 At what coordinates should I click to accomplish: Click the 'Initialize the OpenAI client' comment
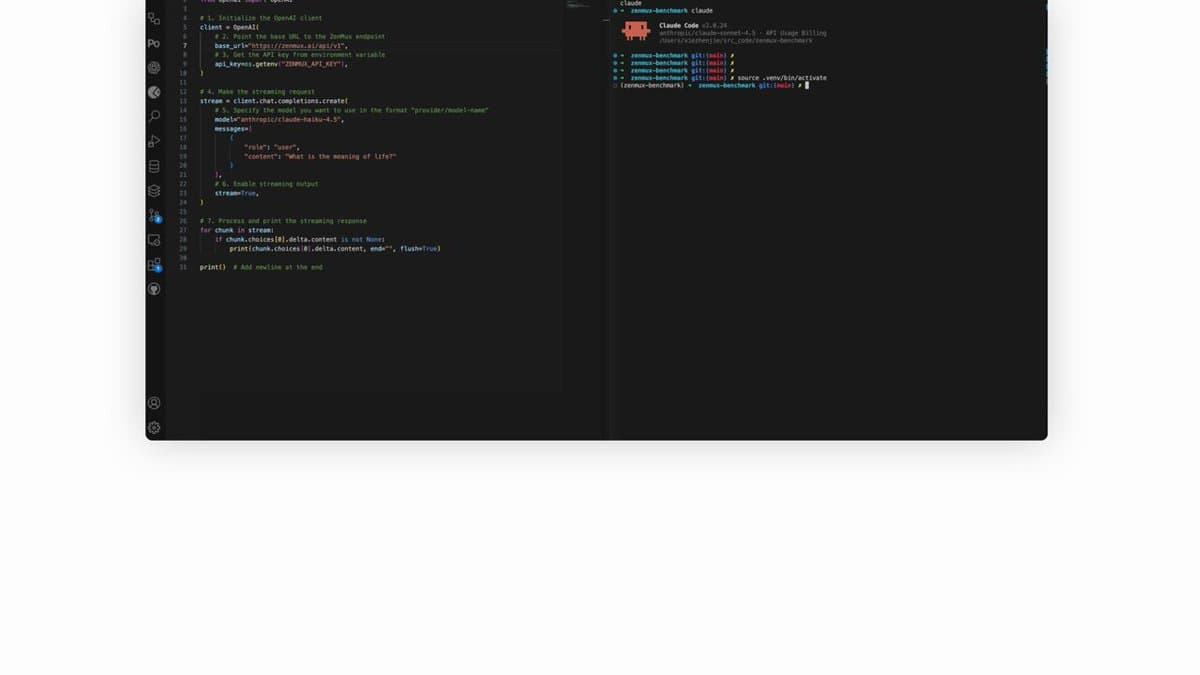261,18
